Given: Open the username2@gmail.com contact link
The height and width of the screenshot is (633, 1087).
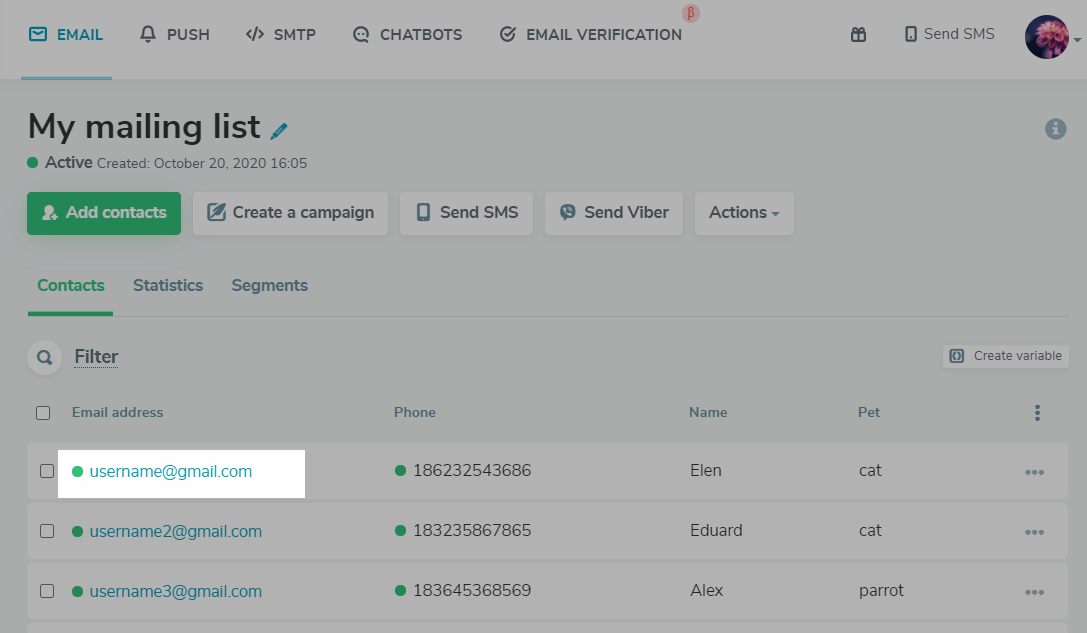Looking at the screenshot, I should pyautogui.click(x=176, y=531).
